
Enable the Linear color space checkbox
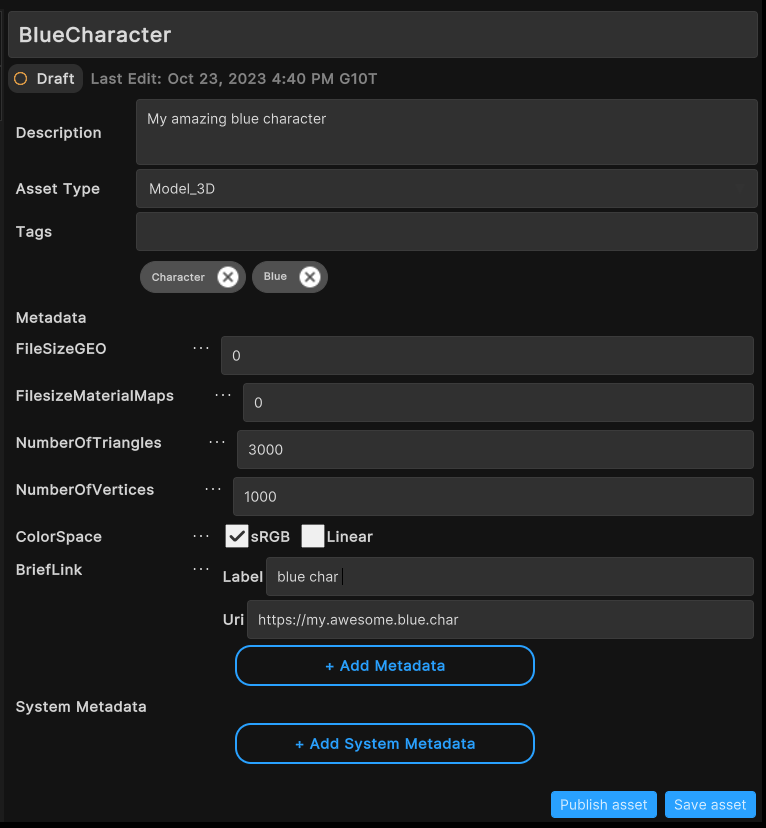pyautogui.click(x=313, y=536)
